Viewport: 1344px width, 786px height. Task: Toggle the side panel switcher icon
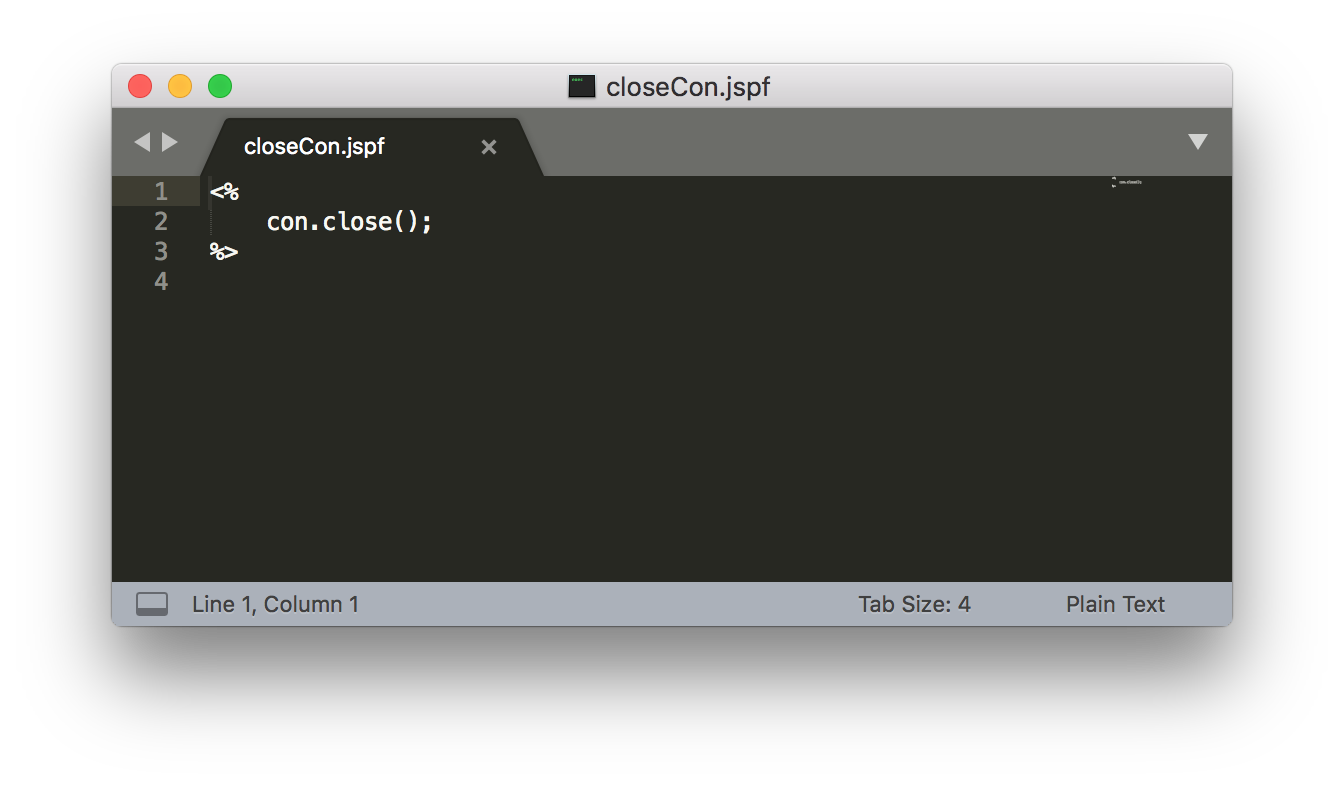coord(152,604)
